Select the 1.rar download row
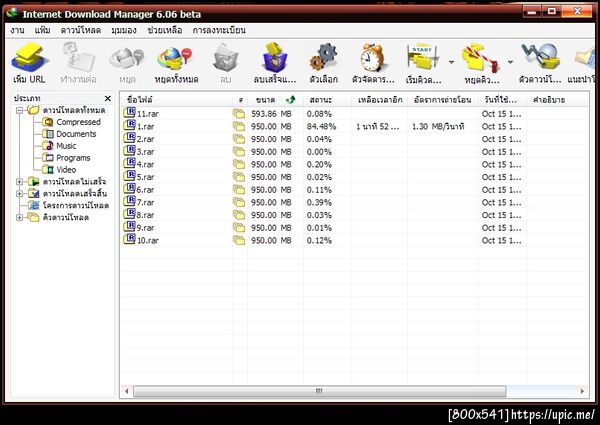Image resolution: width=600 pixels, height=425 pixels. click(x=354, y=126)
